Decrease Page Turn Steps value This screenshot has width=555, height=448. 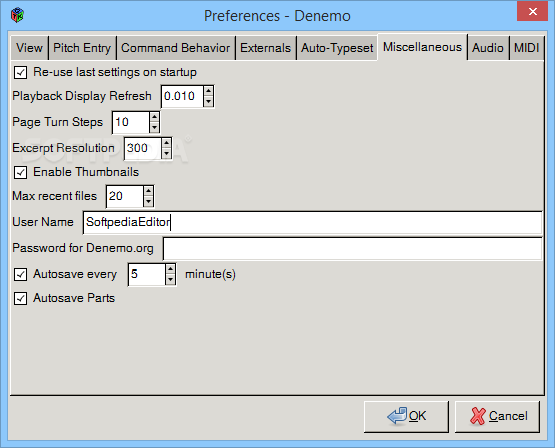[154, 127]
